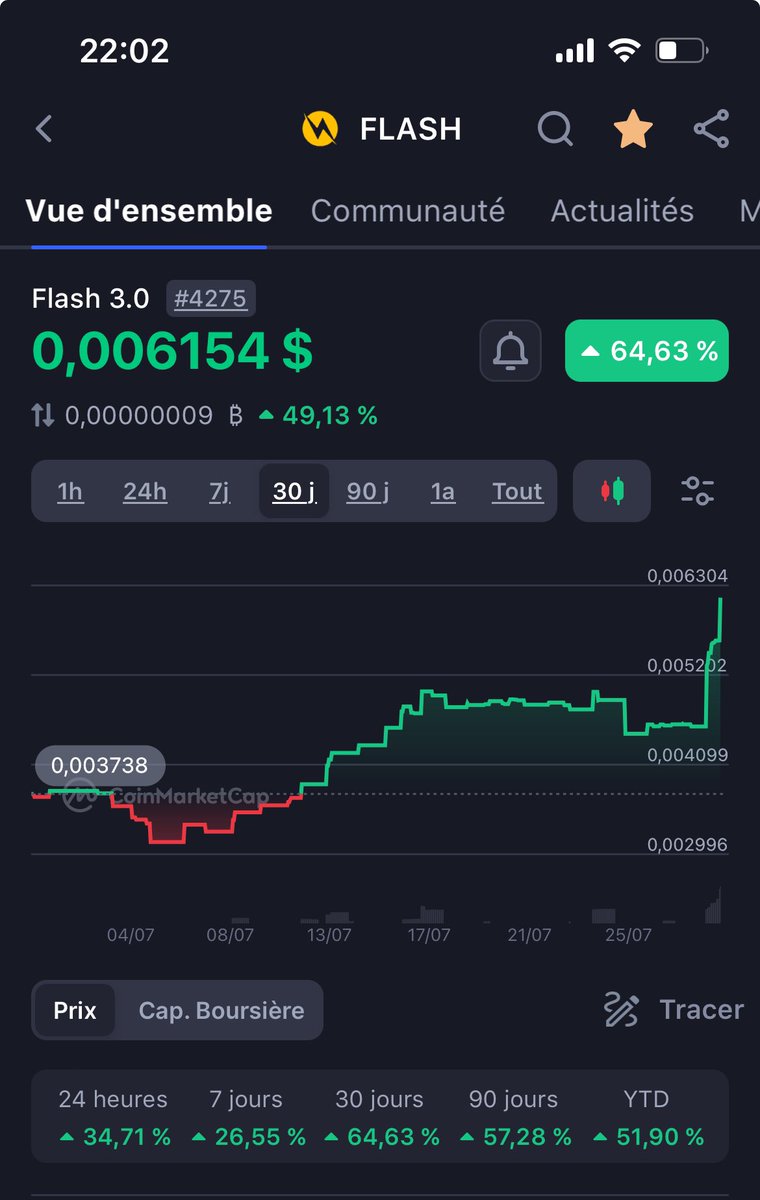Select the Prix chart mode
The height and width of the screenshot is (1200, 760).
(75, 1010)
